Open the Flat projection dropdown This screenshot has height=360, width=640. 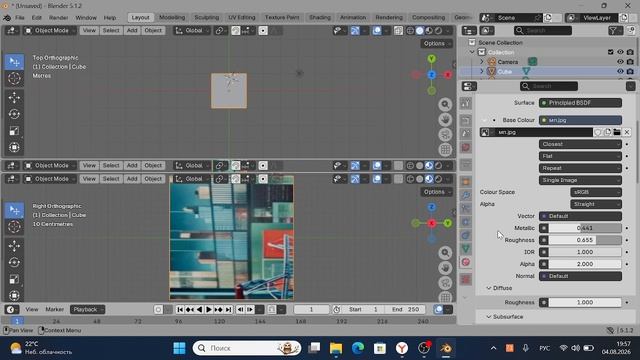580,156
